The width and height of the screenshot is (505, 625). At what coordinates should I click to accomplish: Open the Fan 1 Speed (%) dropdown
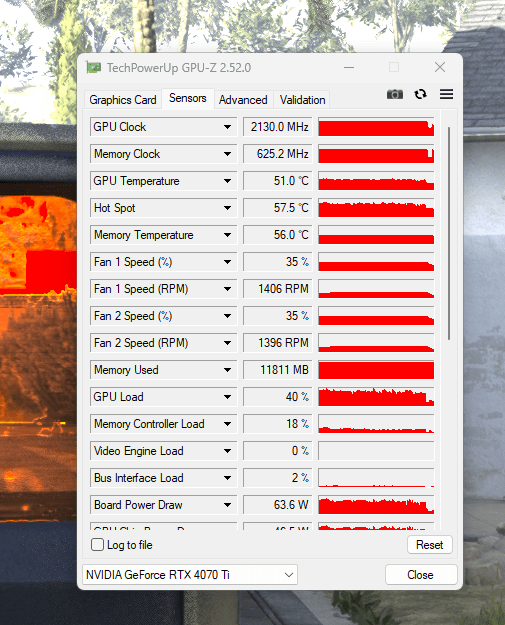(x=227, y=262)
